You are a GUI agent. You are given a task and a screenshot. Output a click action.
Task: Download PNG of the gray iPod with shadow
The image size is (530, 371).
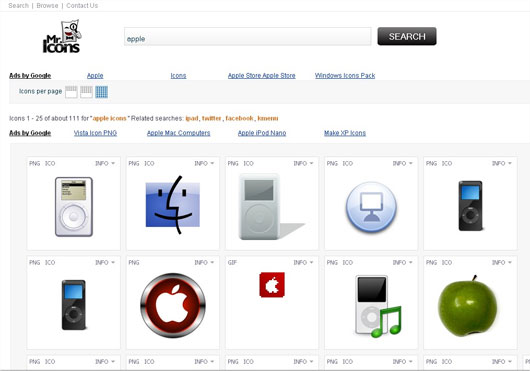(233, 164)
